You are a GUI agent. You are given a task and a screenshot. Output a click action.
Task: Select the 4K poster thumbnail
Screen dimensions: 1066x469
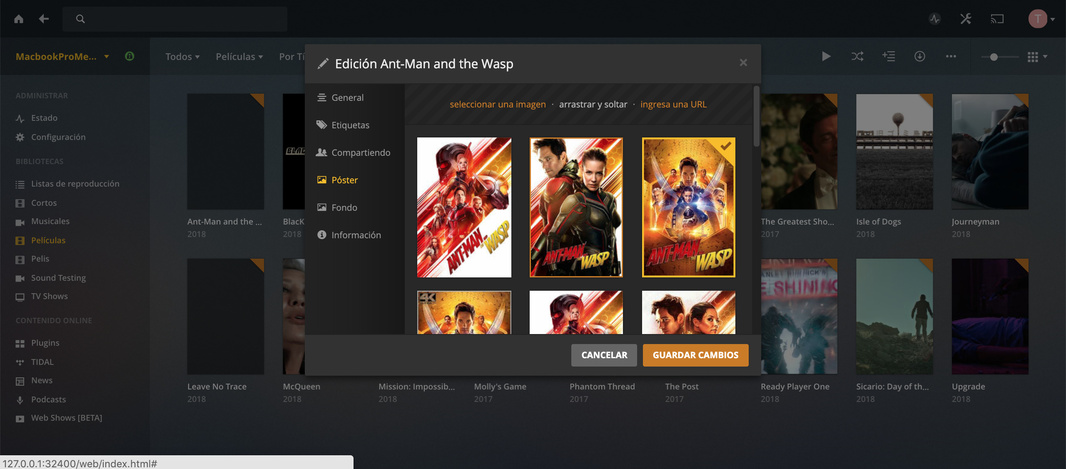[x=464, y=312]
